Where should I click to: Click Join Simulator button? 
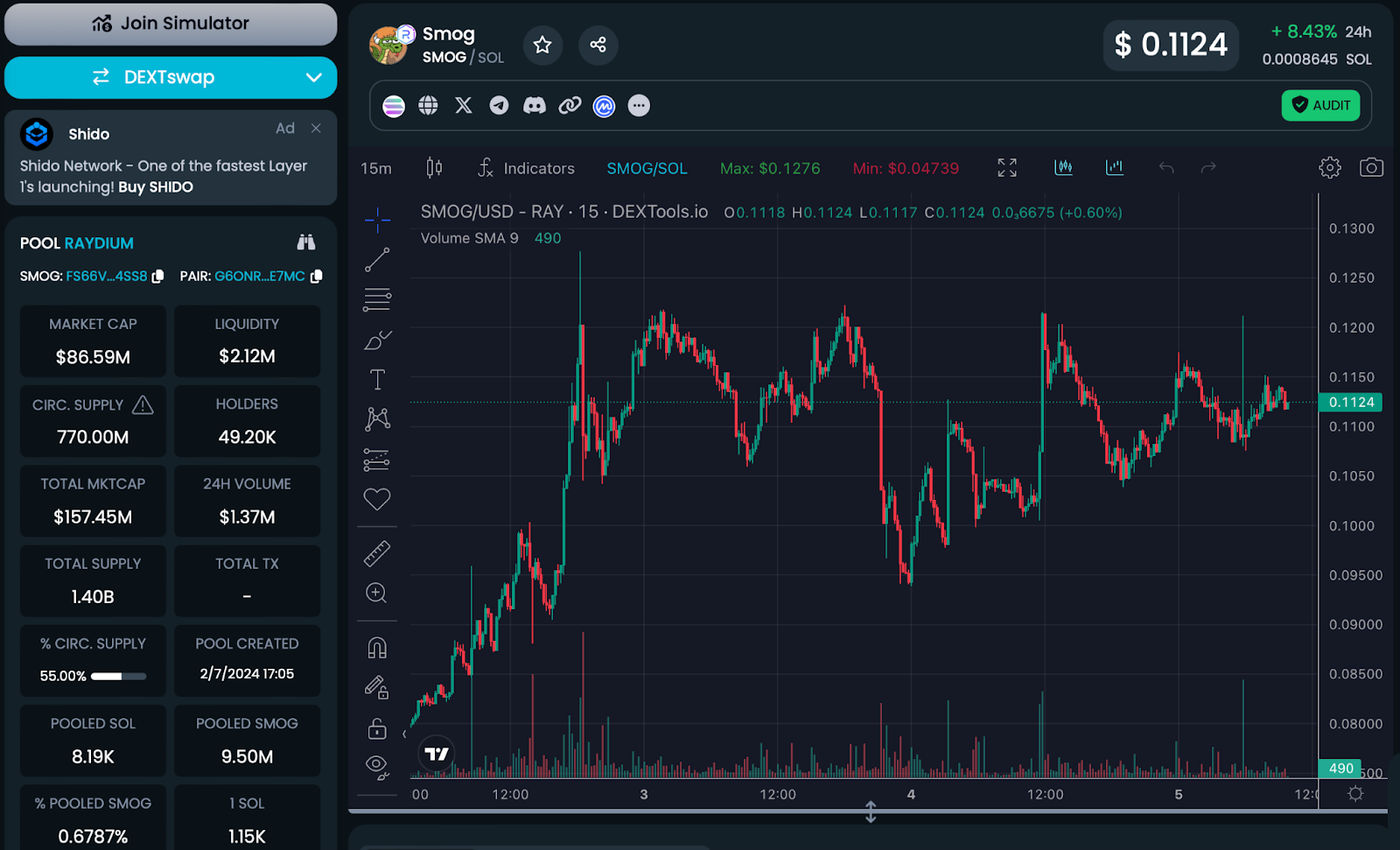(x=171, y=24)
